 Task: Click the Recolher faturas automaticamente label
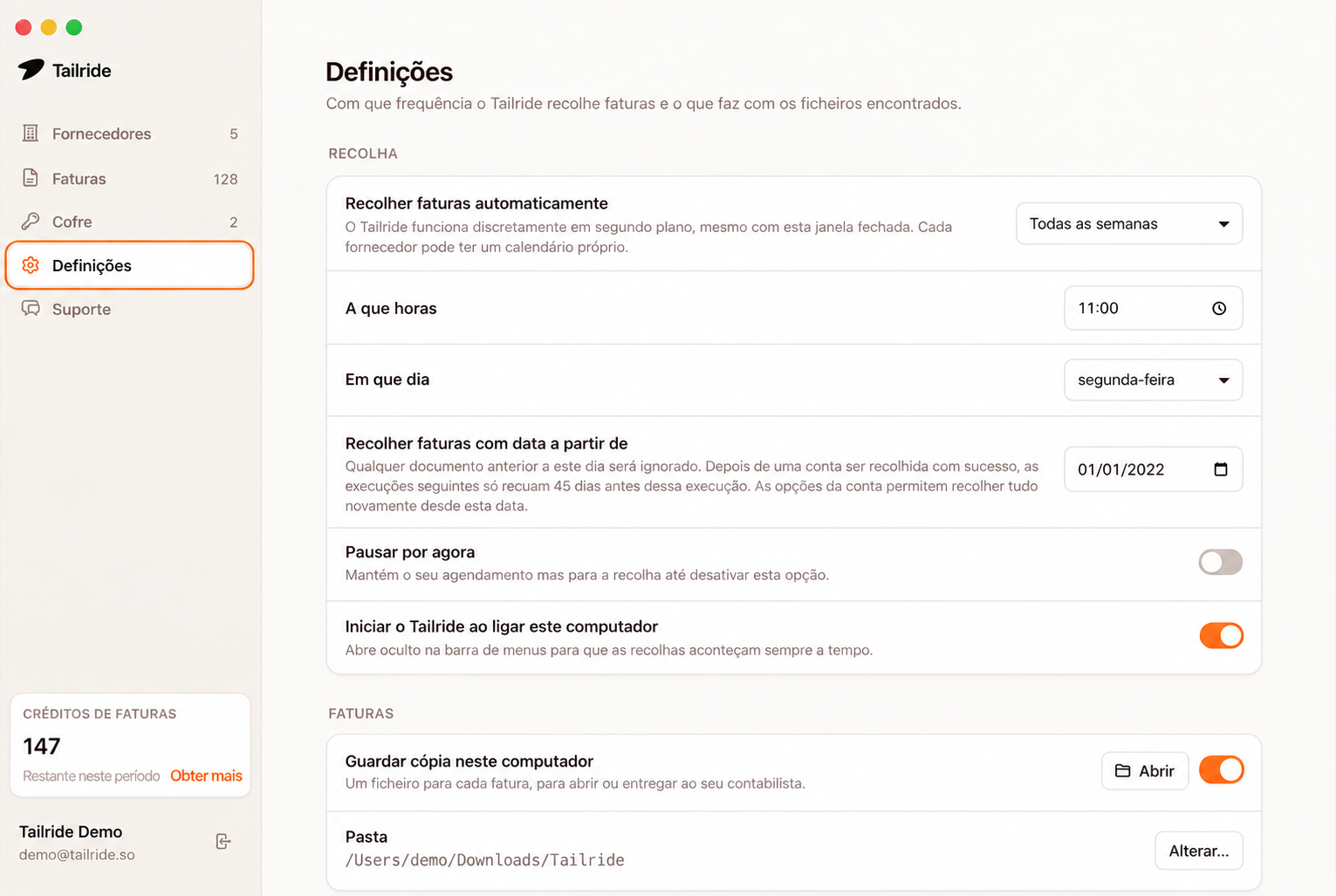click(x=476, y=203)
